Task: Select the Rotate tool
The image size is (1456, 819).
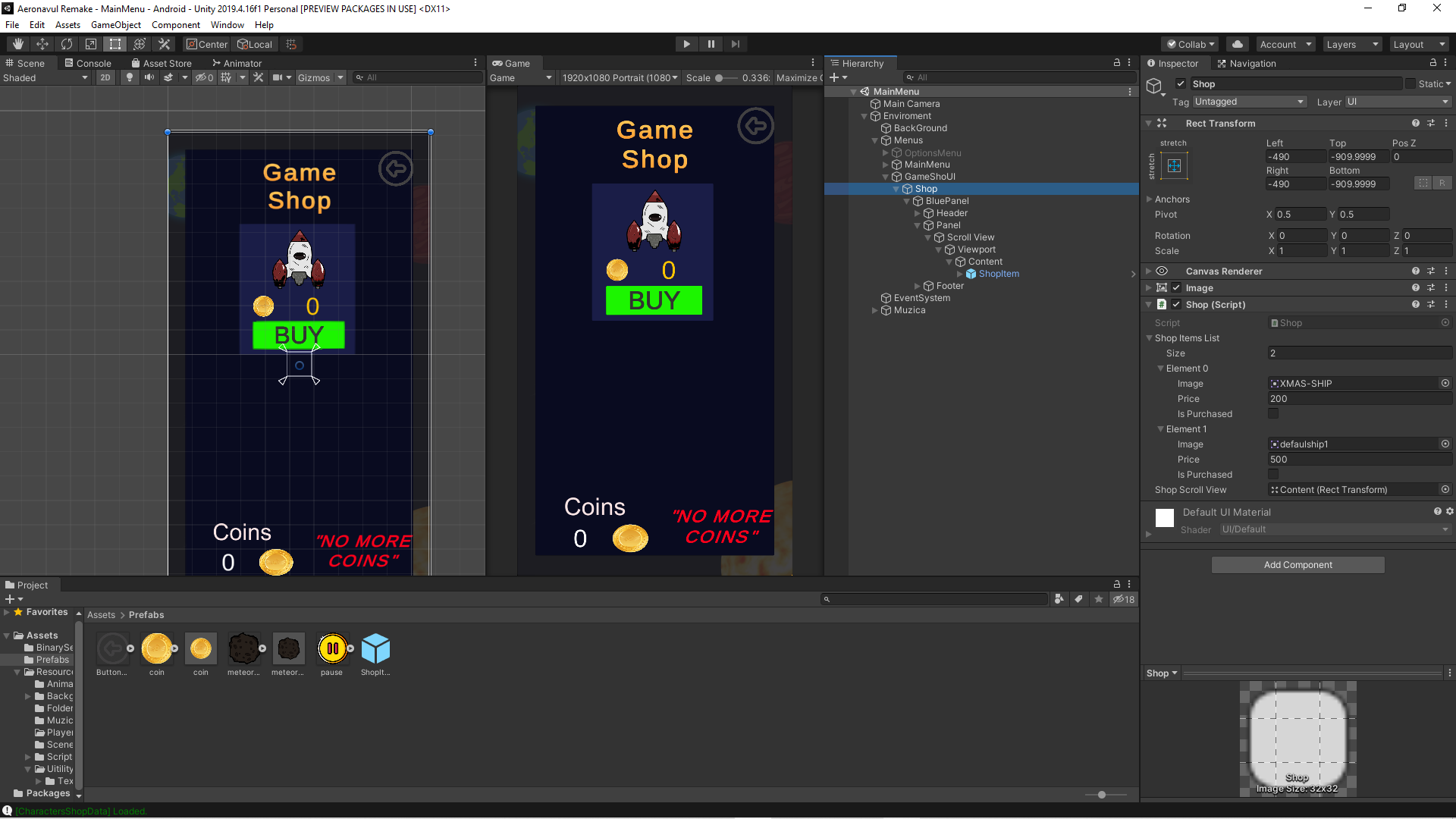Action: pyautogui.click(x=67, y=44)
